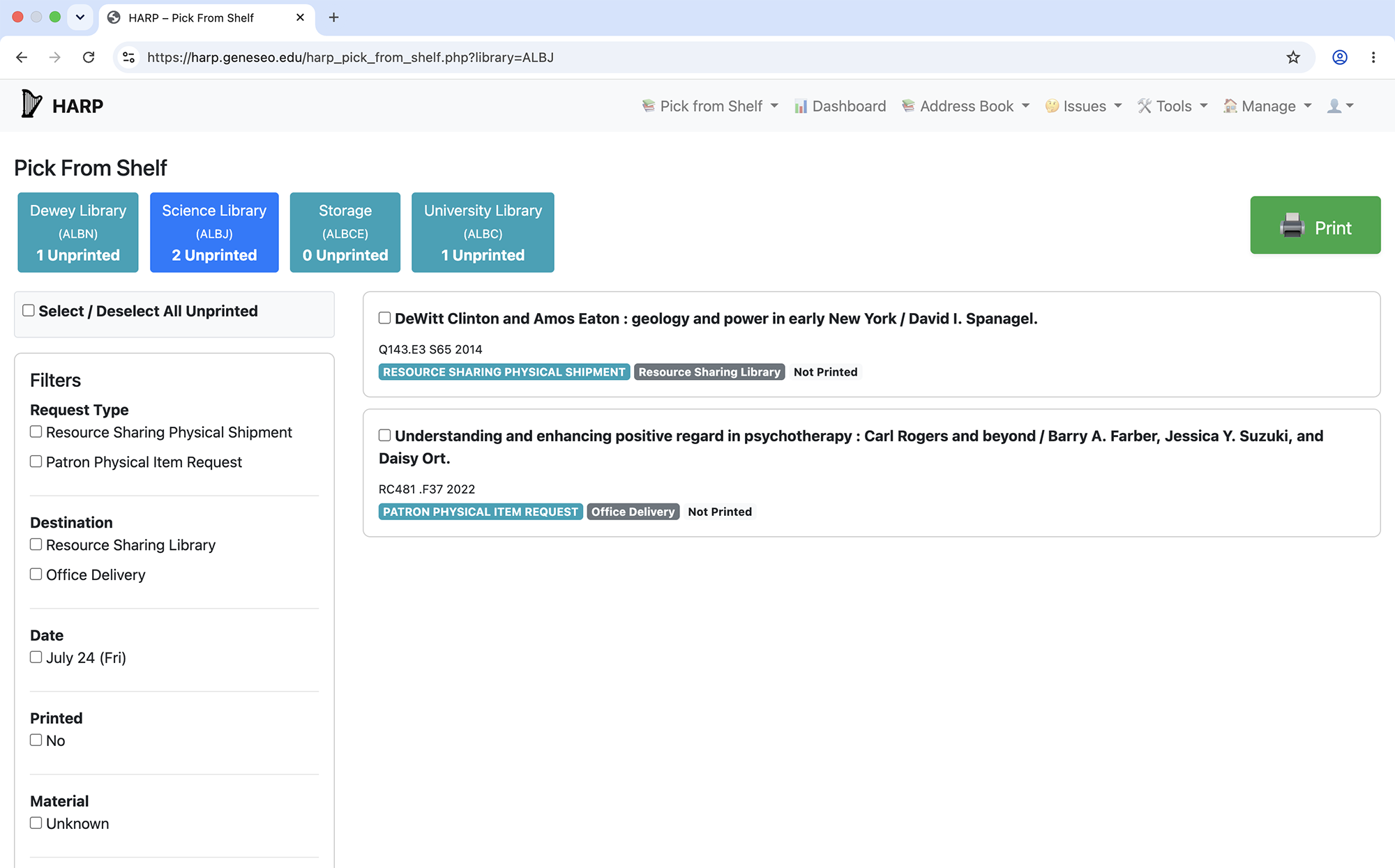Click the browser address bar URL

coord(350,57)
